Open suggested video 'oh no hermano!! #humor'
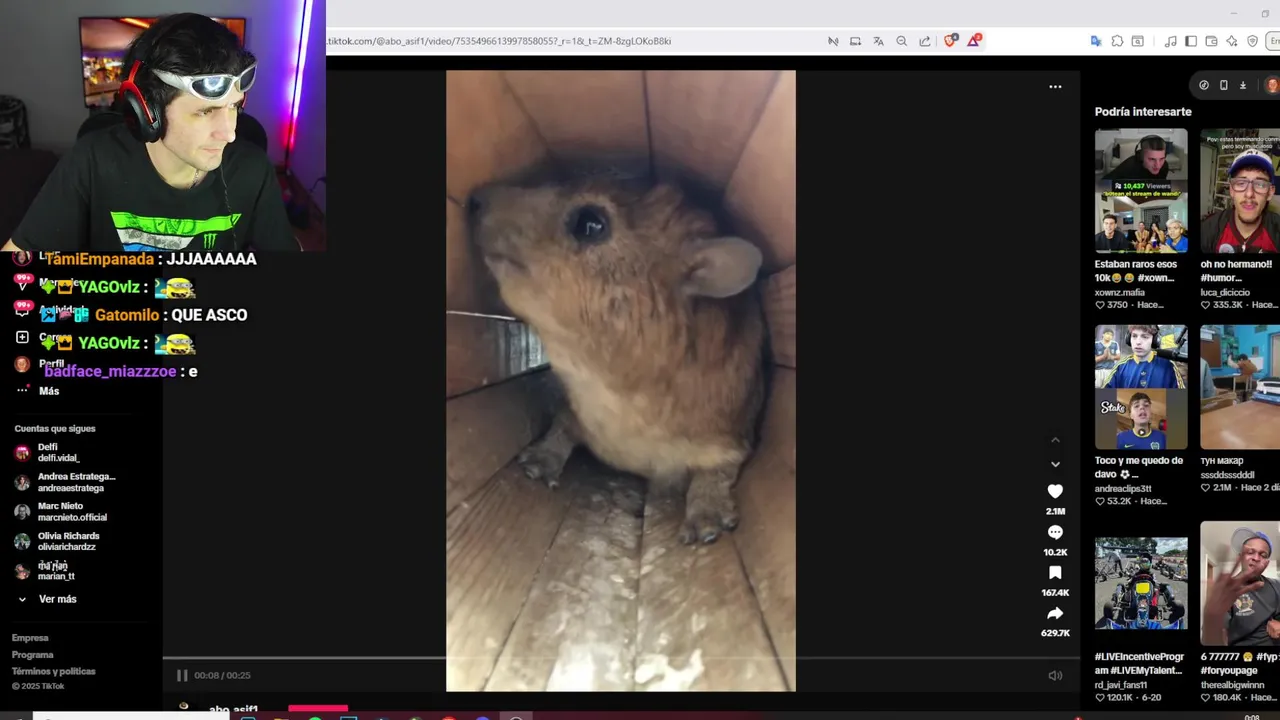The height and width of the screenshot is (720, 1280). point(1241,190)
